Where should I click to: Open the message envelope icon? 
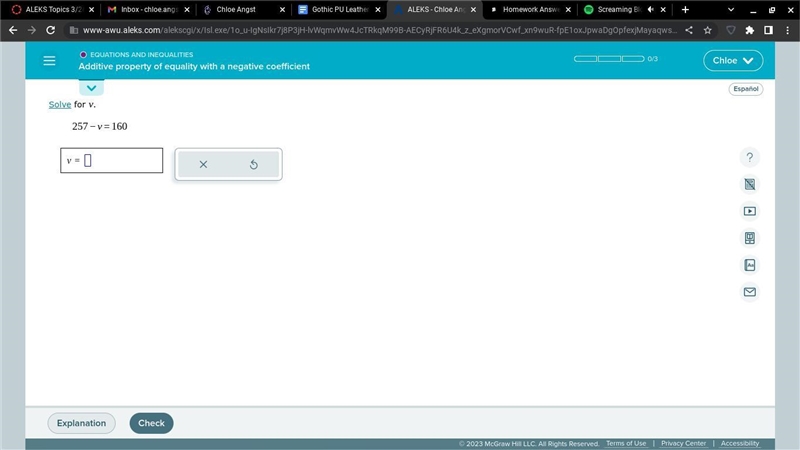click(749, 292)
